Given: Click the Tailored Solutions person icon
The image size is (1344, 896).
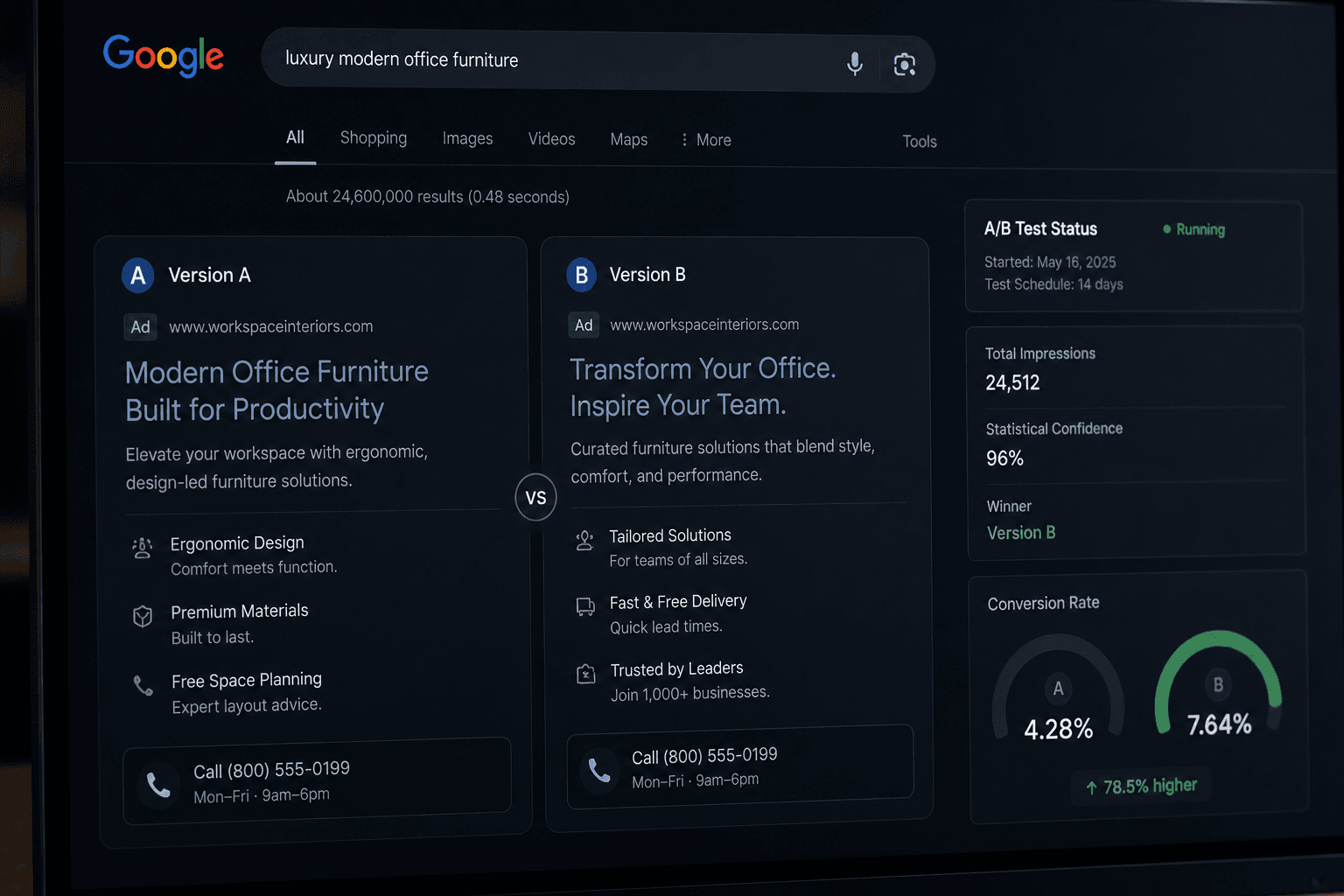Looking at the screenshot, I should (584, 541).
